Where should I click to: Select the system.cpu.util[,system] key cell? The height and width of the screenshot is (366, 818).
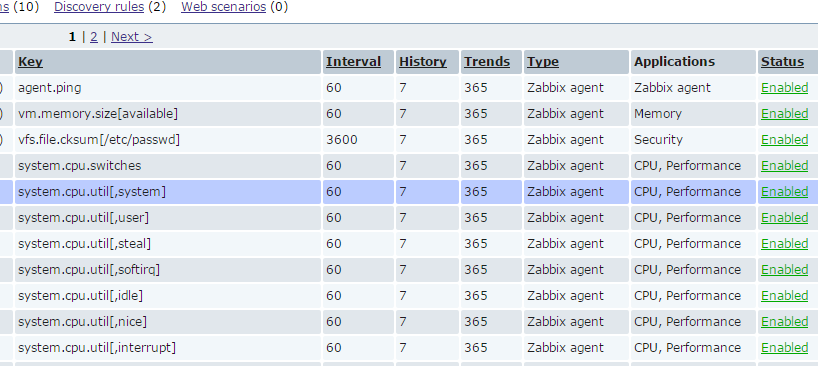pos(168,192)
